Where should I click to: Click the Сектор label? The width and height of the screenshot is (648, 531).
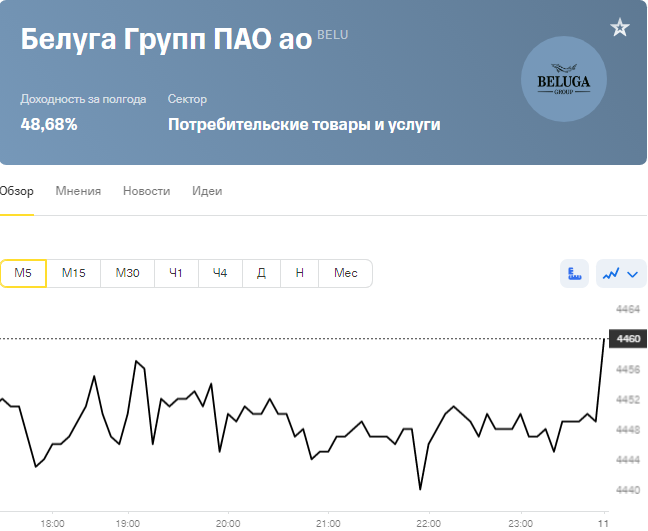187,99
